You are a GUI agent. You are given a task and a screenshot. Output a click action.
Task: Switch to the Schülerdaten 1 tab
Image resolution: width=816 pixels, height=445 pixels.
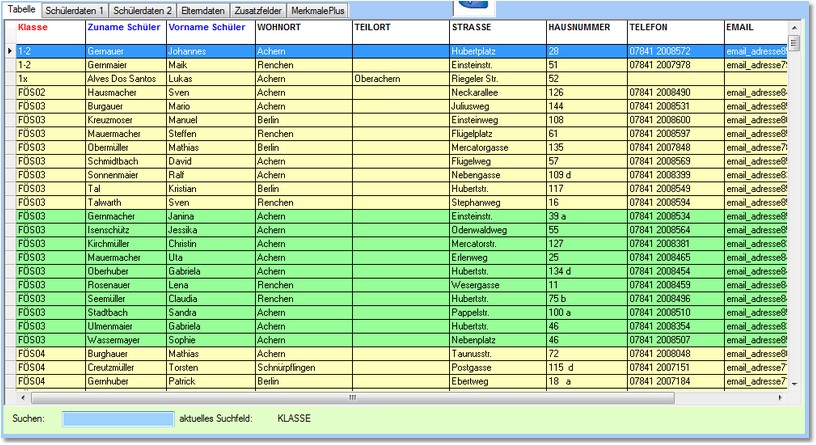73,9
